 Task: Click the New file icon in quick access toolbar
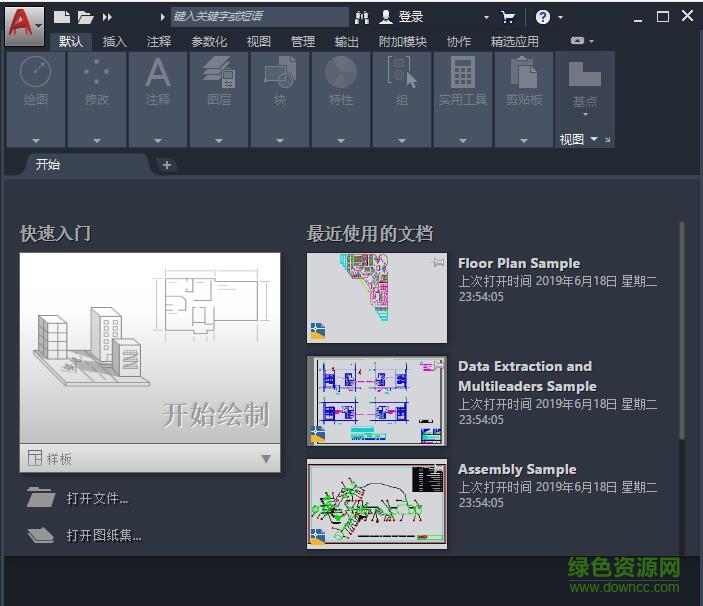tap(62, 17)
